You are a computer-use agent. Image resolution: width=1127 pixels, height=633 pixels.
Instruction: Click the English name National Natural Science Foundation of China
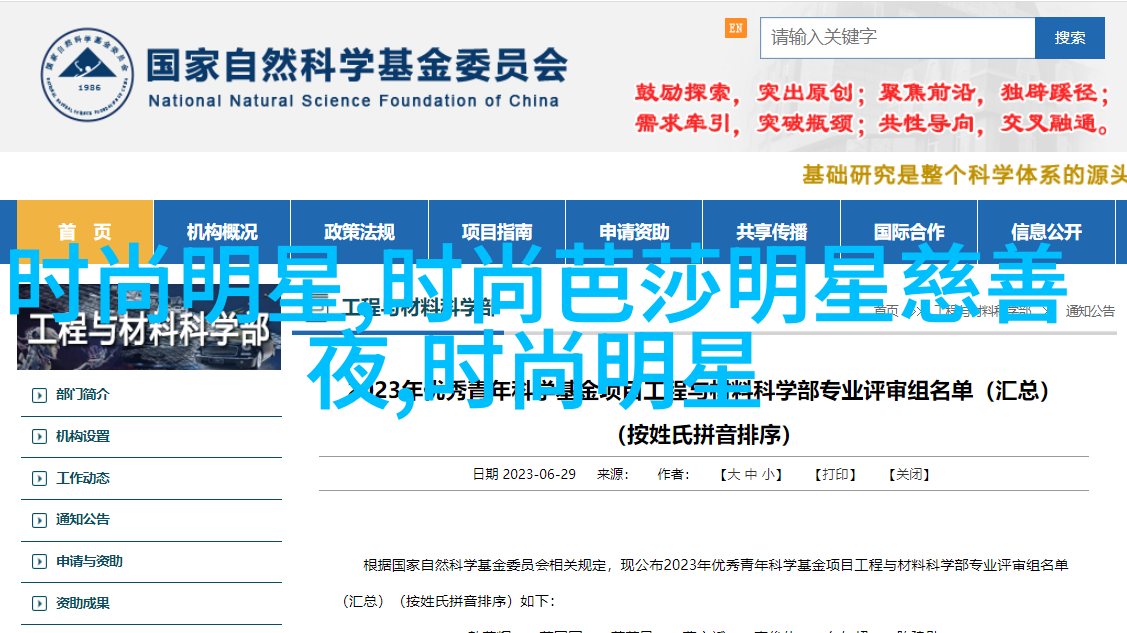tap(354, 101)
